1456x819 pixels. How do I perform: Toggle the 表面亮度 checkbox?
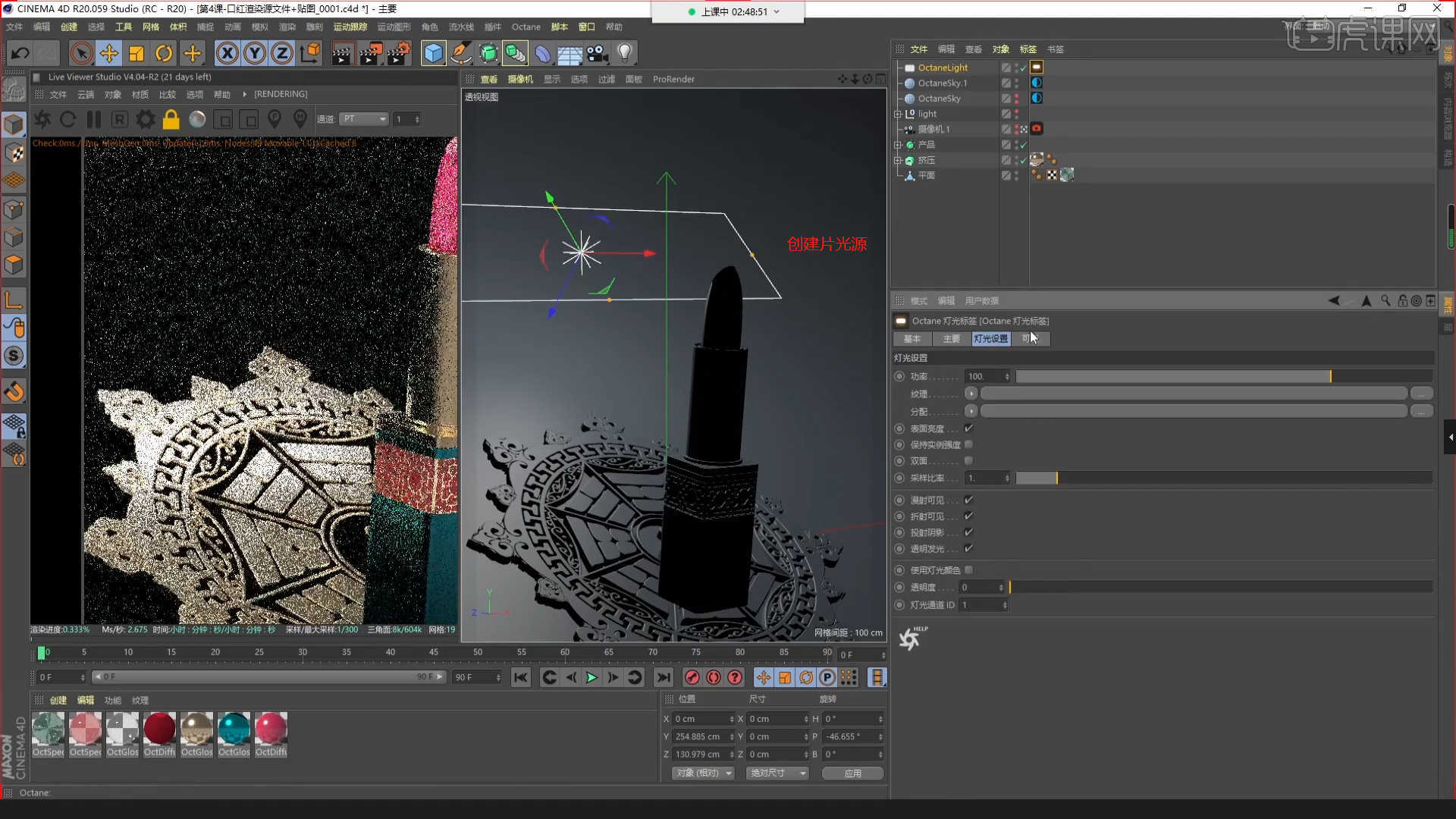[968, 428]
